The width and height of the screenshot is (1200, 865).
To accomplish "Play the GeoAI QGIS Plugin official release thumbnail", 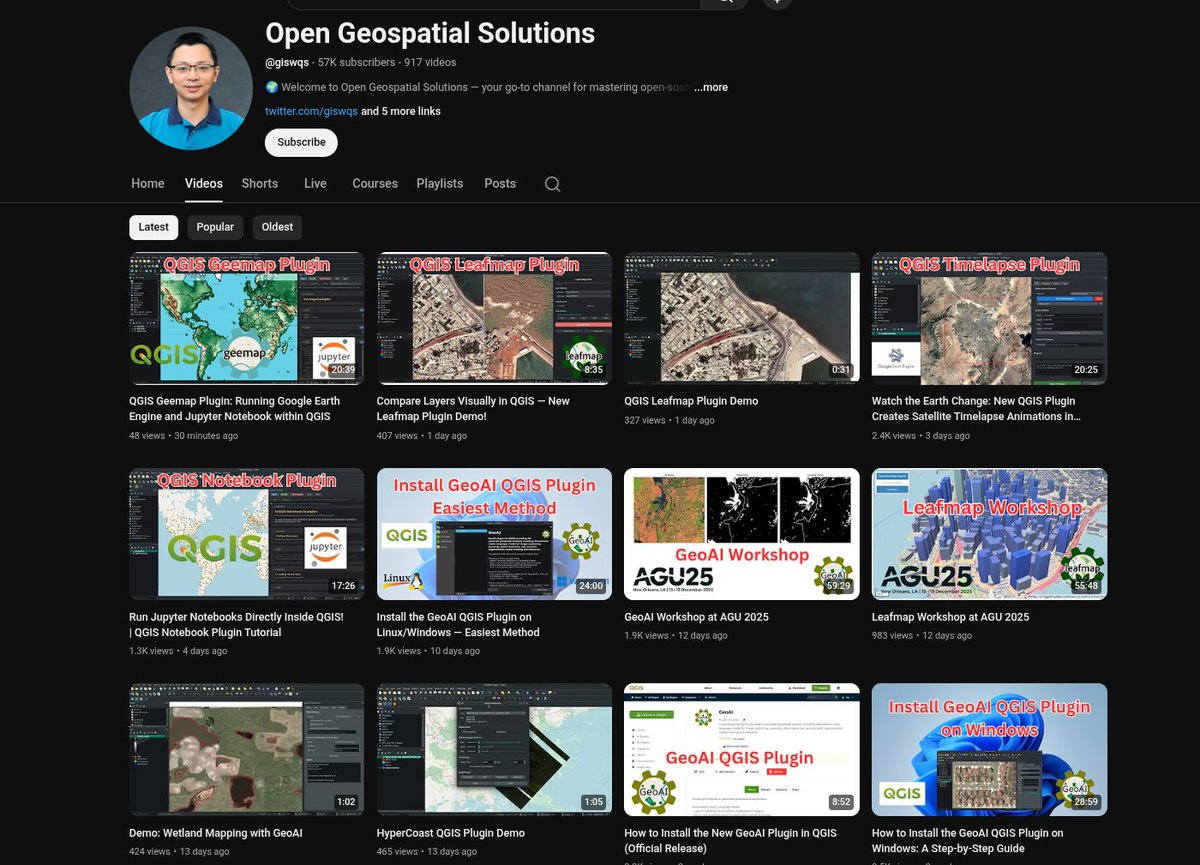I will click(x=742, y=750).
